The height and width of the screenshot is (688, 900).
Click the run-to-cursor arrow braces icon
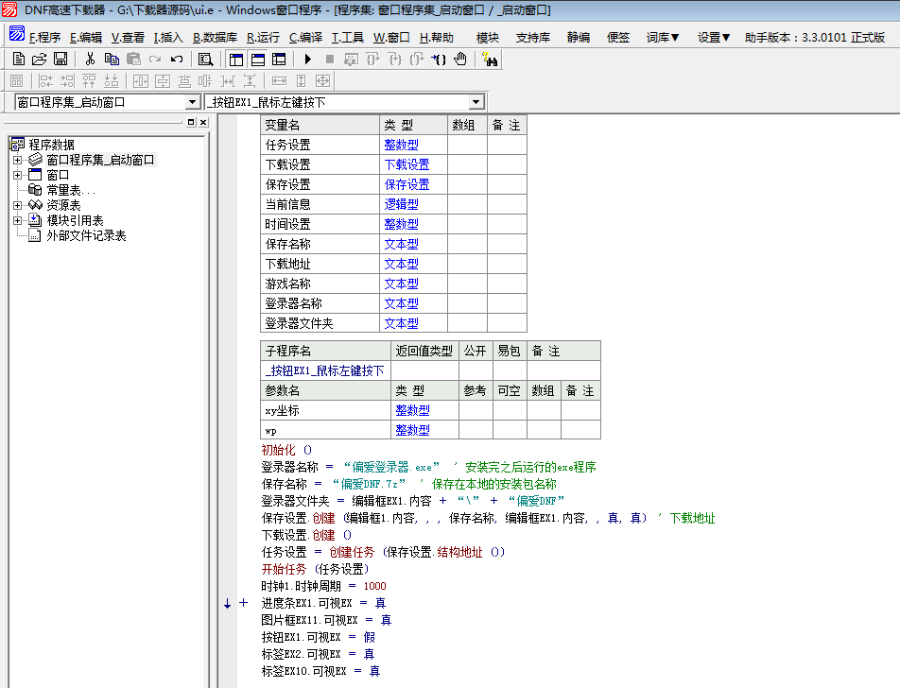[x=439, y=59]
